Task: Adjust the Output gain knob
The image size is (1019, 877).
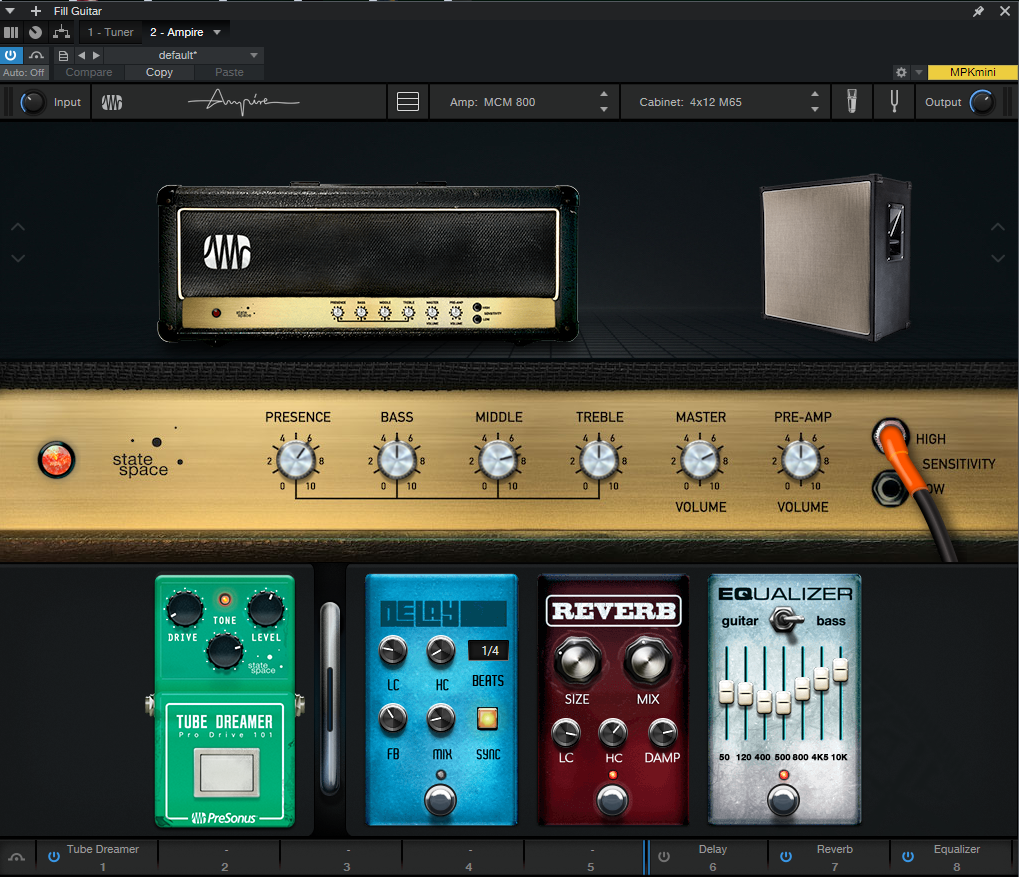Action: [x=982, y=102]
